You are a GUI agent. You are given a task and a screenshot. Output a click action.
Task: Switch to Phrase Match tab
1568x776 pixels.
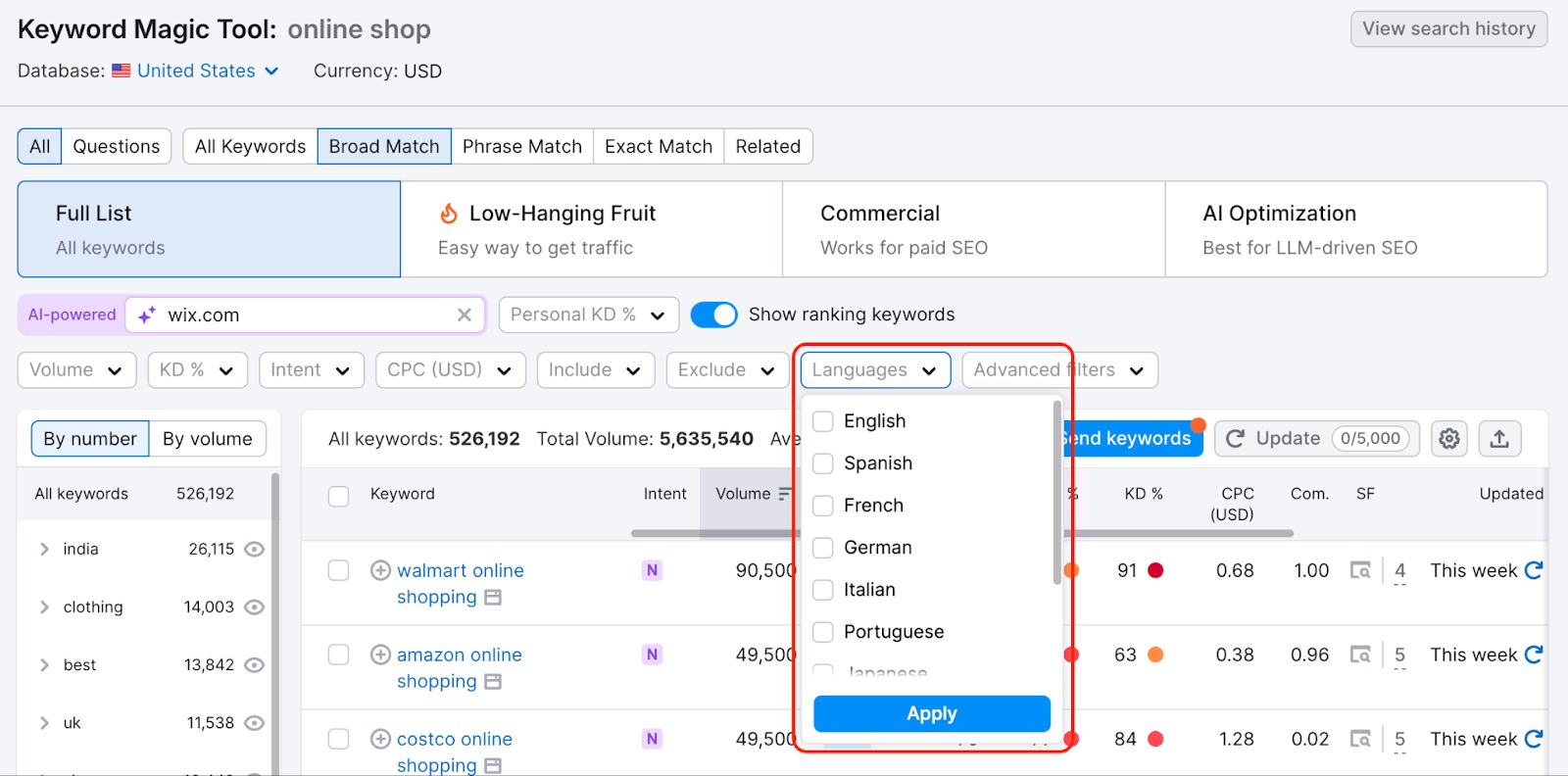[x=521, y=147]
